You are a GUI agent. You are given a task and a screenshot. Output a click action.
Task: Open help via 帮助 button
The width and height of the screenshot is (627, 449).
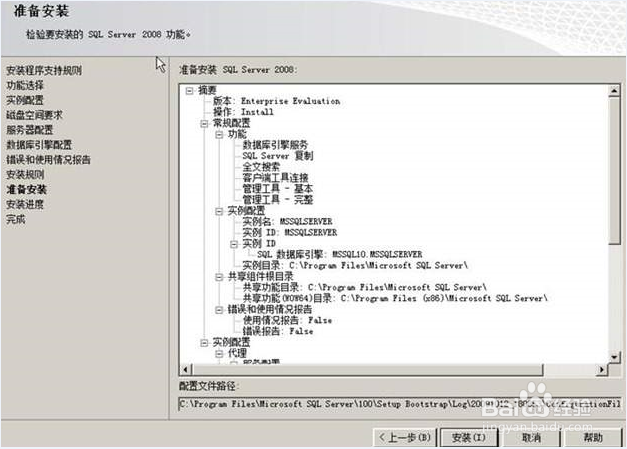593,437
